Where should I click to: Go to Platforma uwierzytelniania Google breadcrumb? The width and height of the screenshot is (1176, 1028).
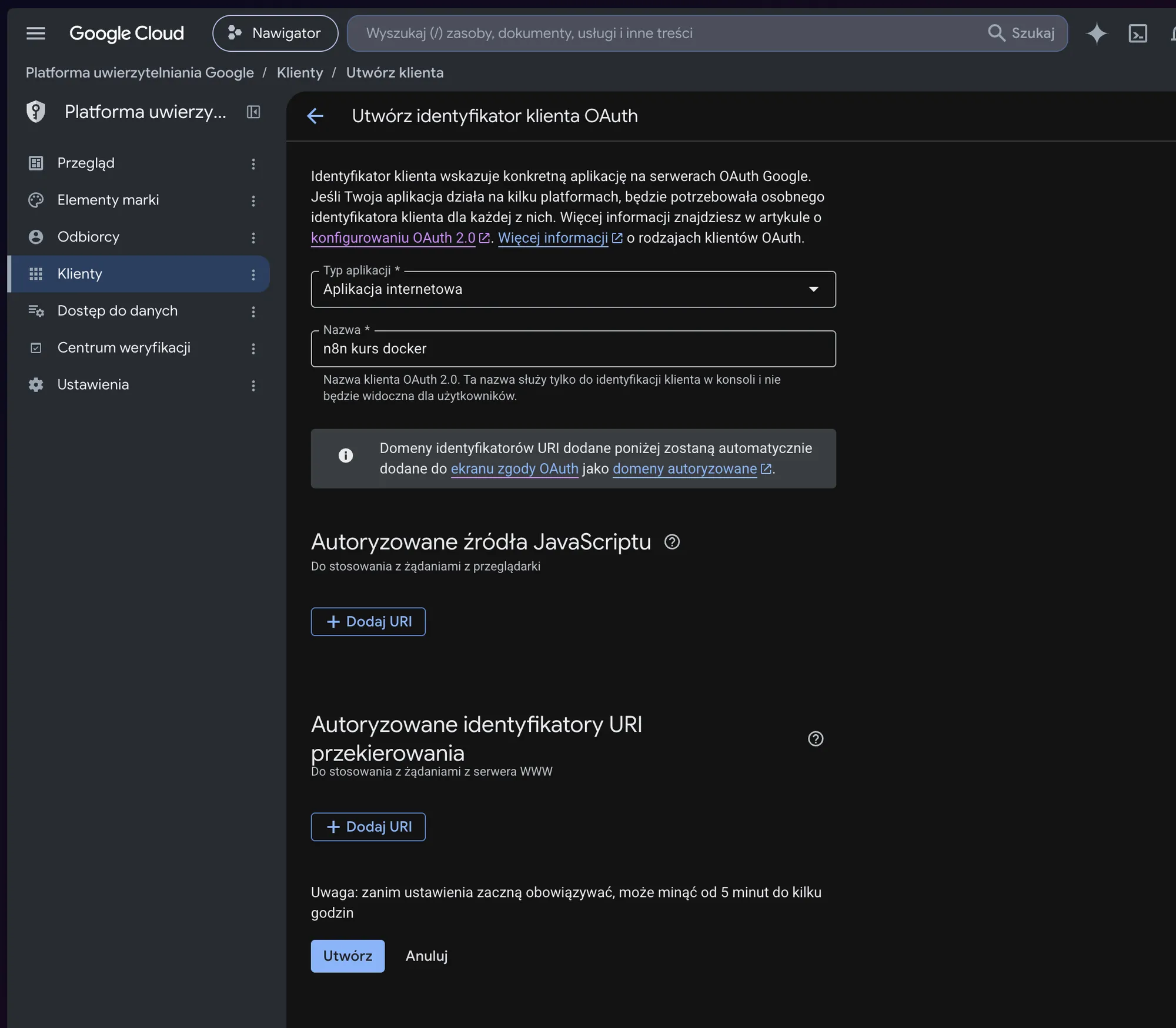(x=140, y=72)
